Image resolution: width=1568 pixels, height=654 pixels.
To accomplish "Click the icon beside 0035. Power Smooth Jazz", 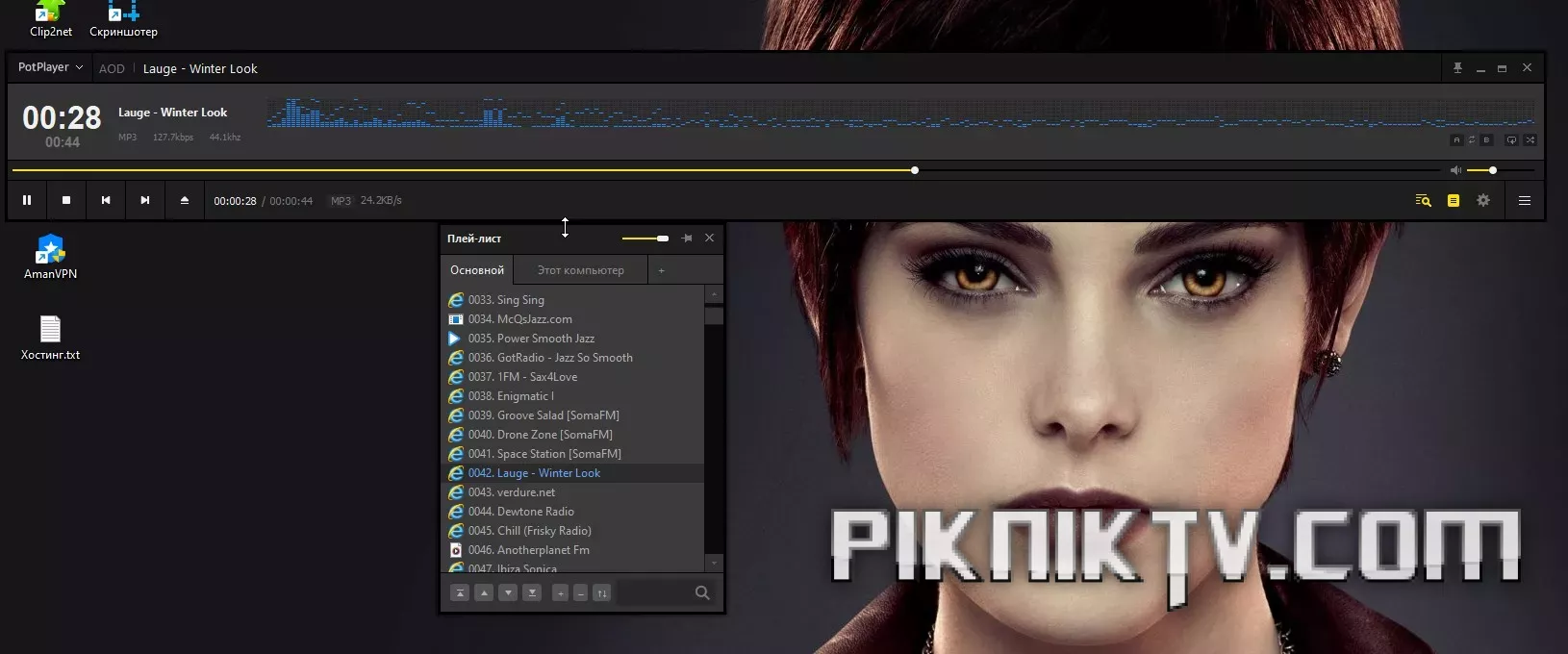I will [456, 339].
